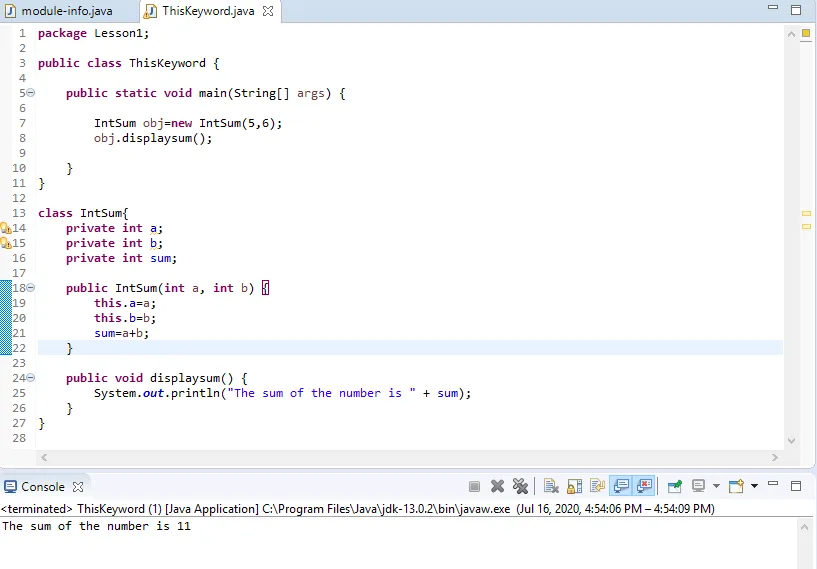Click 'obj.displaysum();' on line 8
The image size is (817, 569).
tap(153, 139)
